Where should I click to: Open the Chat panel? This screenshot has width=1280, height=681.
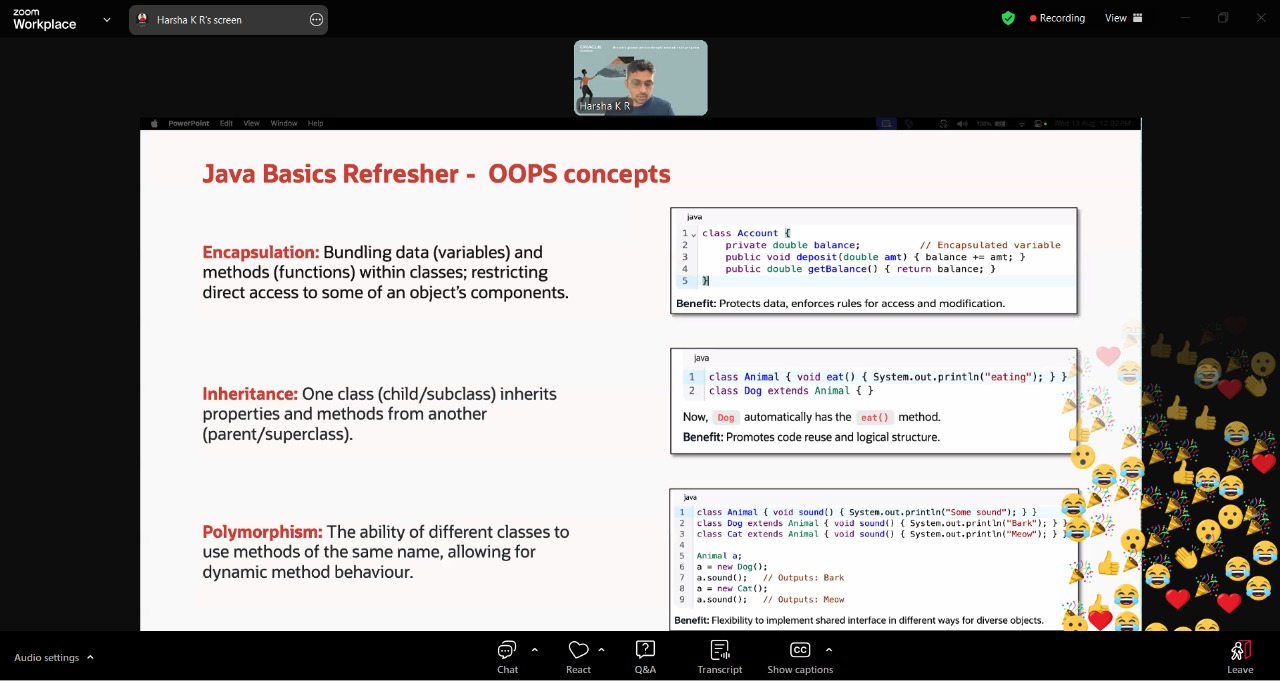[x=507, y=656]
